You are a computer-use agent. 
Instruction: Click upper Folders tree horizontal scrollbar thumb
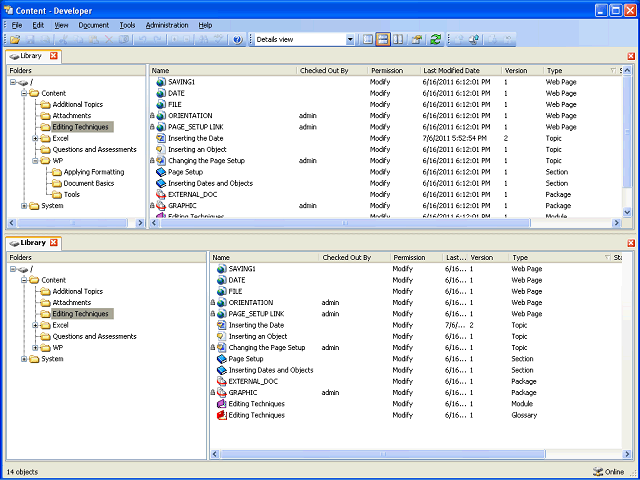72,223
